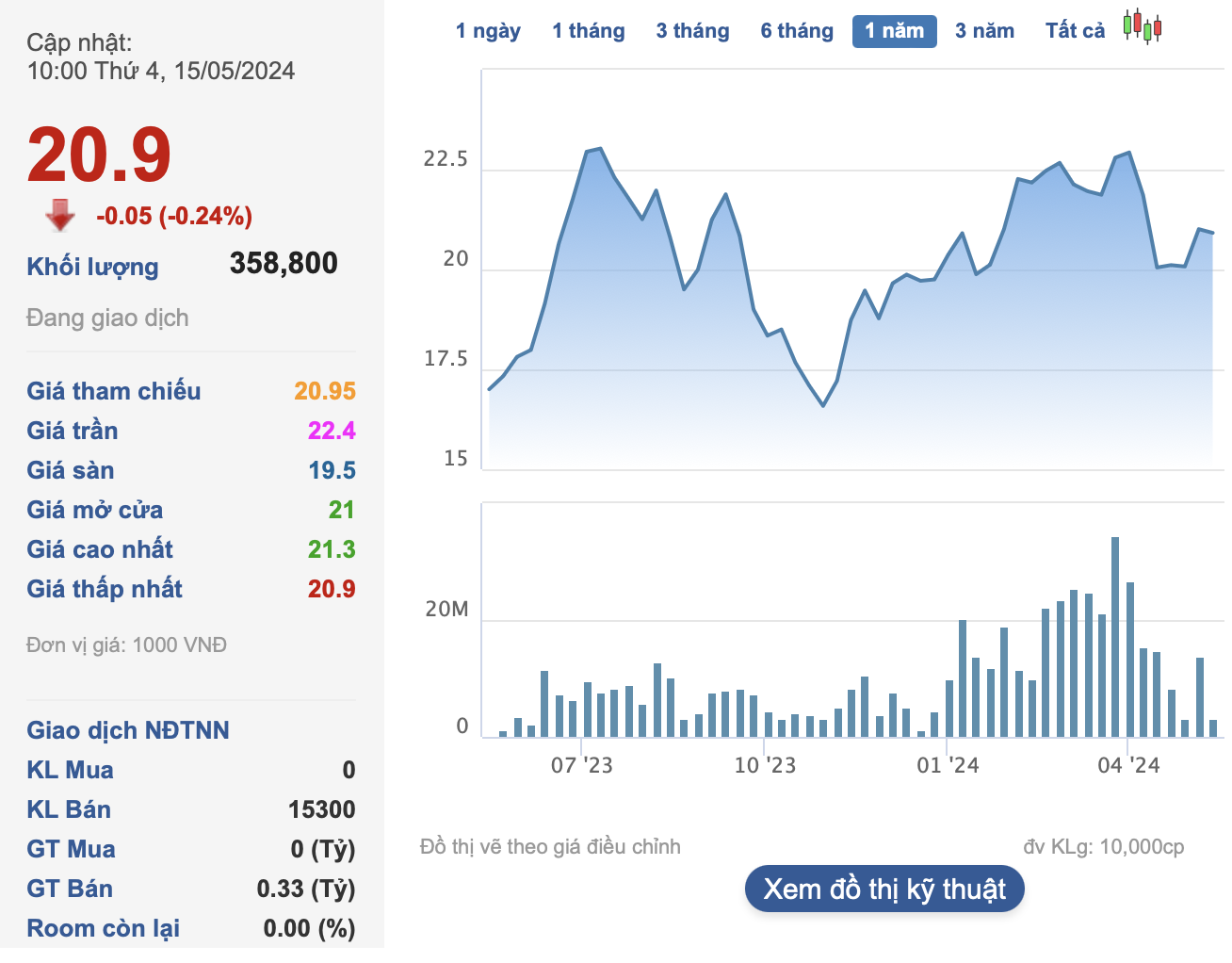Click the "Room còn lại" value 0.00 (%)
The width and height of the screenshot is (1232, 963).
click(309, 928)
